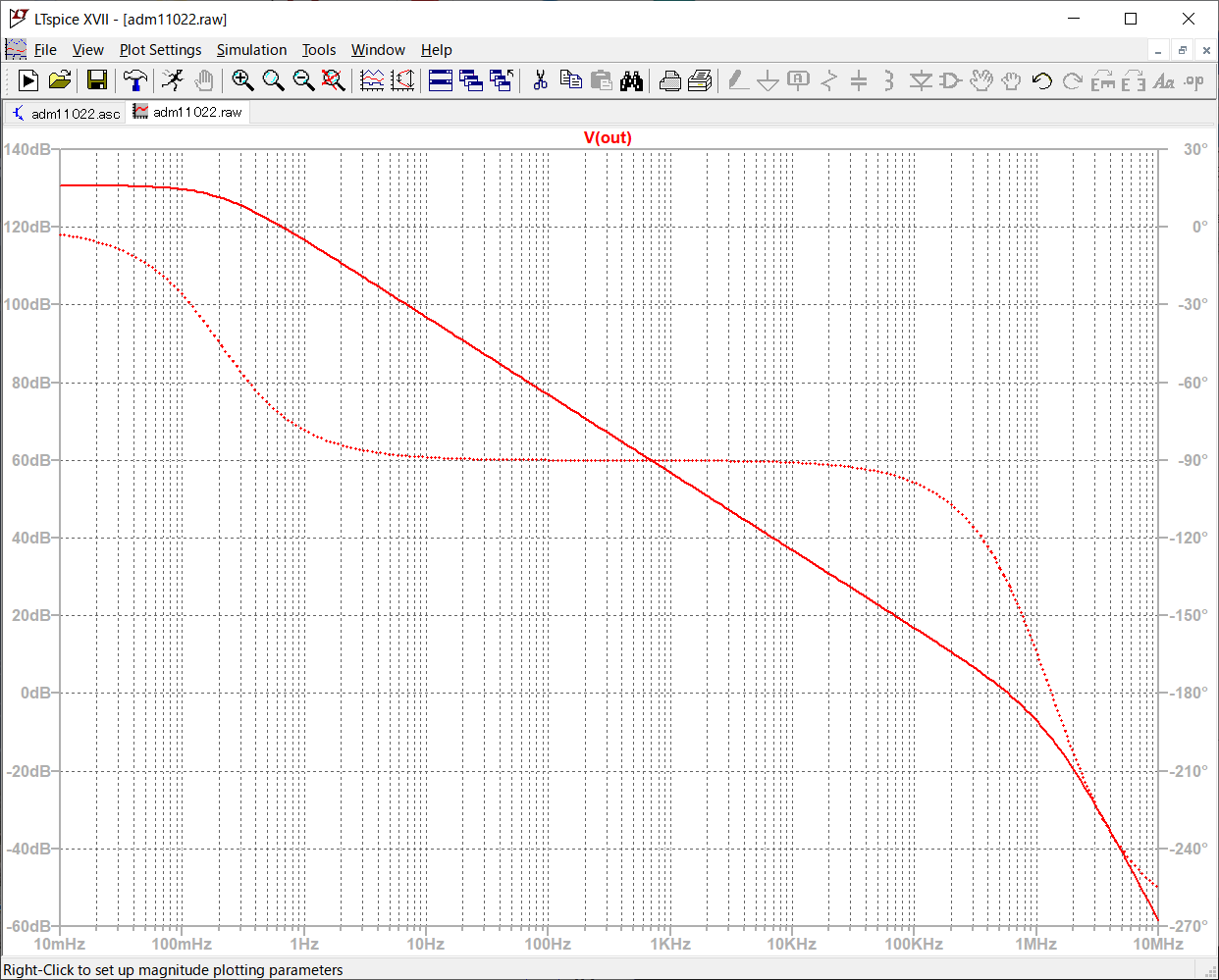Open the Pick Visible Traces icon
1219x980 pixels.
(402, 80)
